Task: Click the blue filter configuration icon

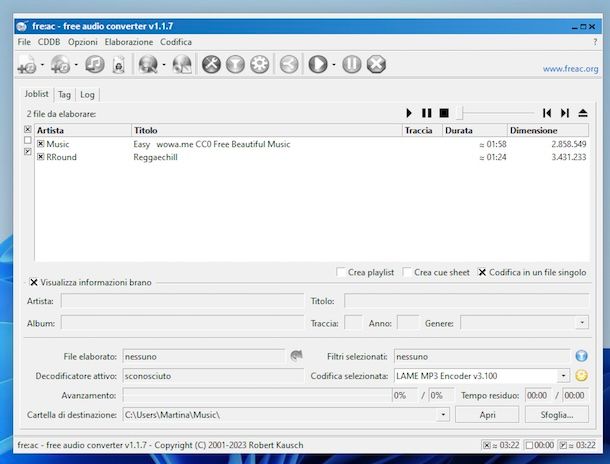Action: (x=581, y=356)
